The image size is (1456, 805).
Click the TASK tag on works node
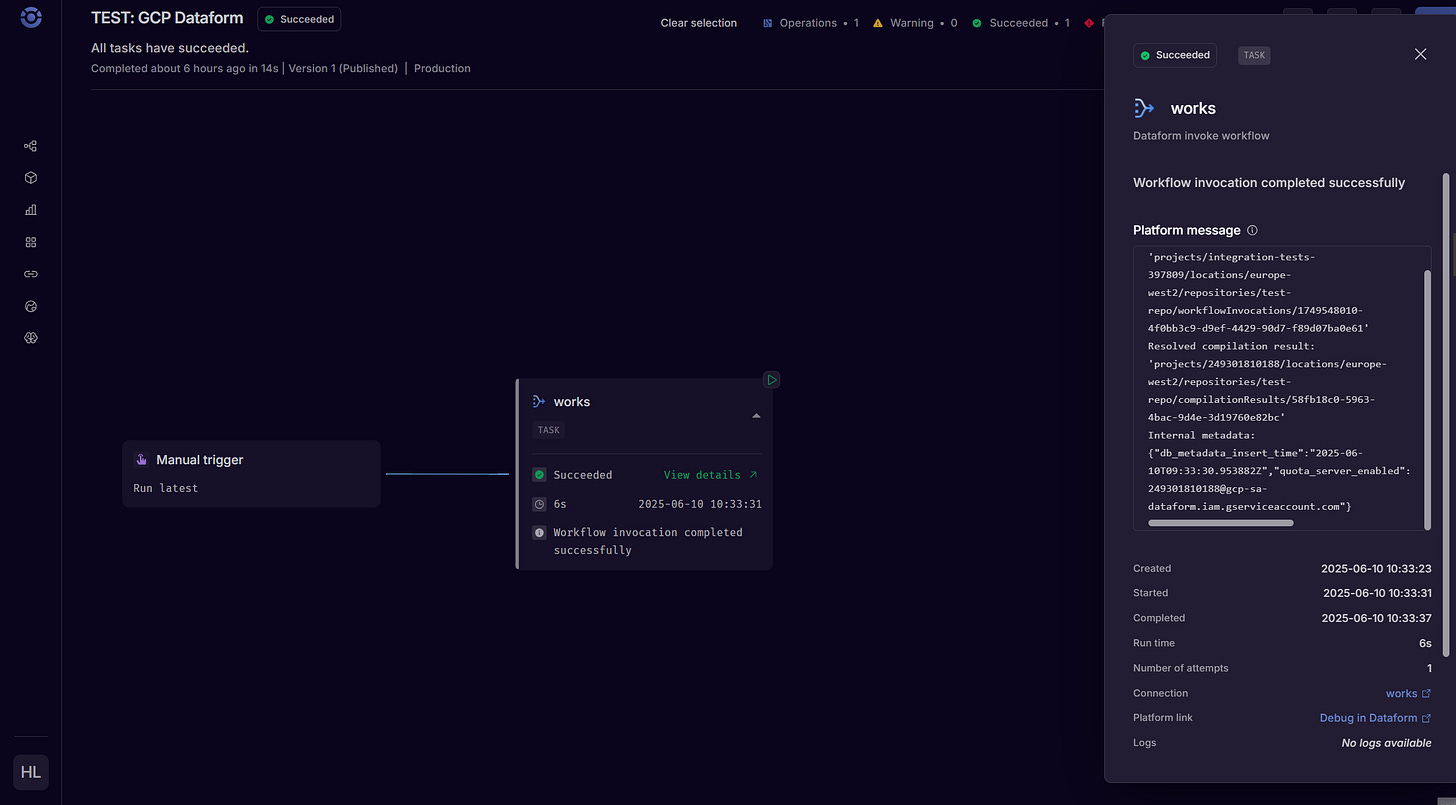pyautogui.click(x=549, y=430)
